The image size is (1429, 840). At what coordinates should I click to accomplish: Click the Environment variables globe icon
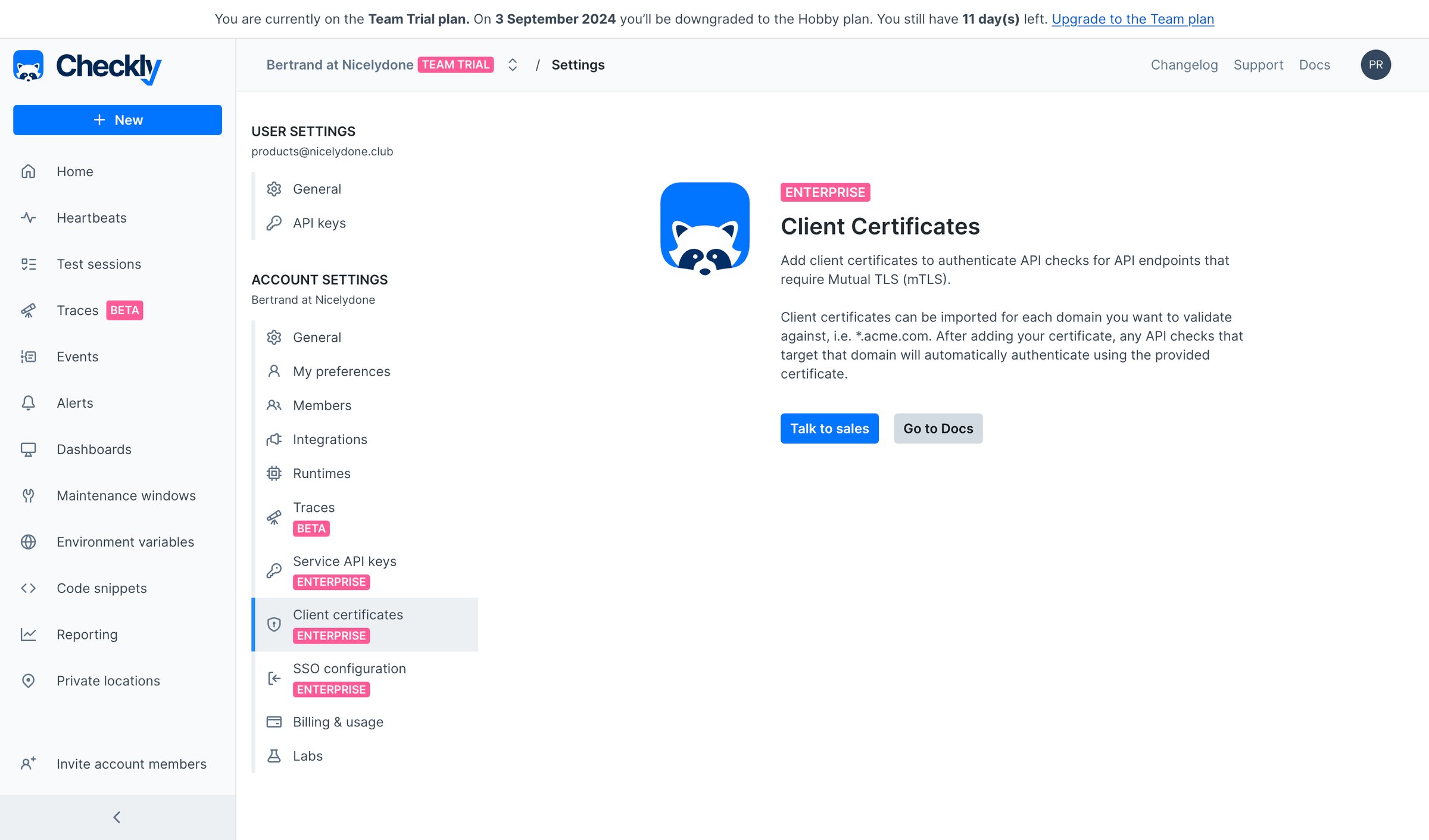[28, 542]
